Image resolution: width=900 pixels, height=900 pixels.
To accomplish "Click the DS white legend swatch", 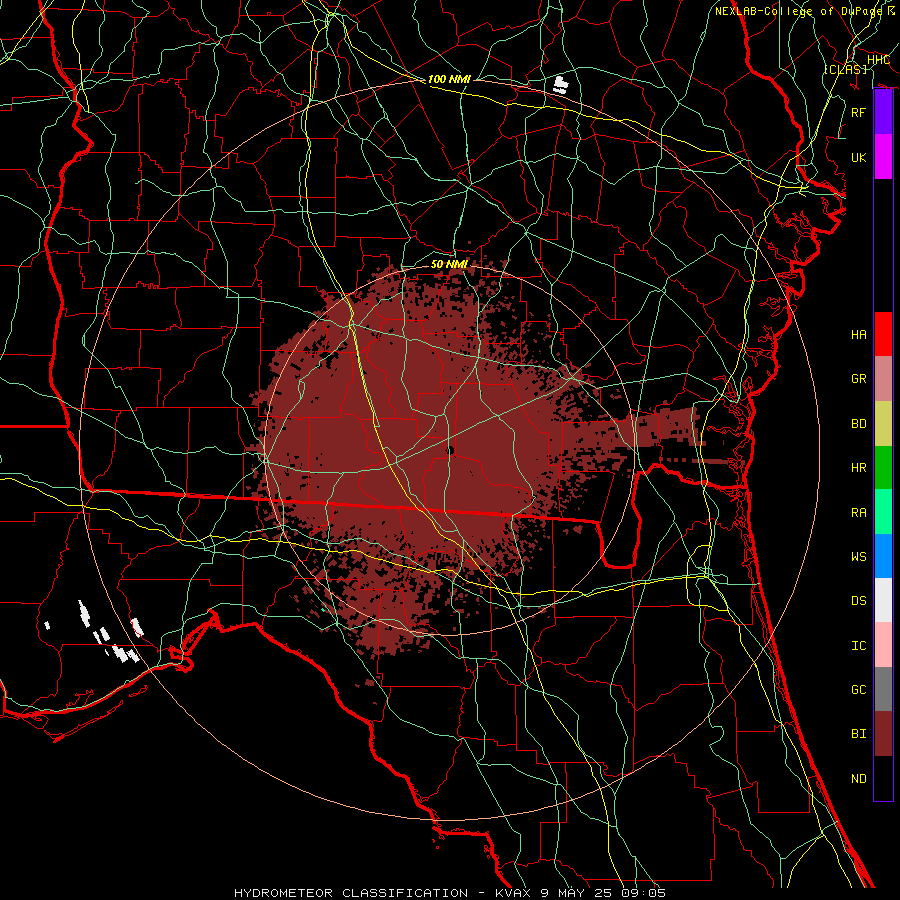I will [883, 600].
